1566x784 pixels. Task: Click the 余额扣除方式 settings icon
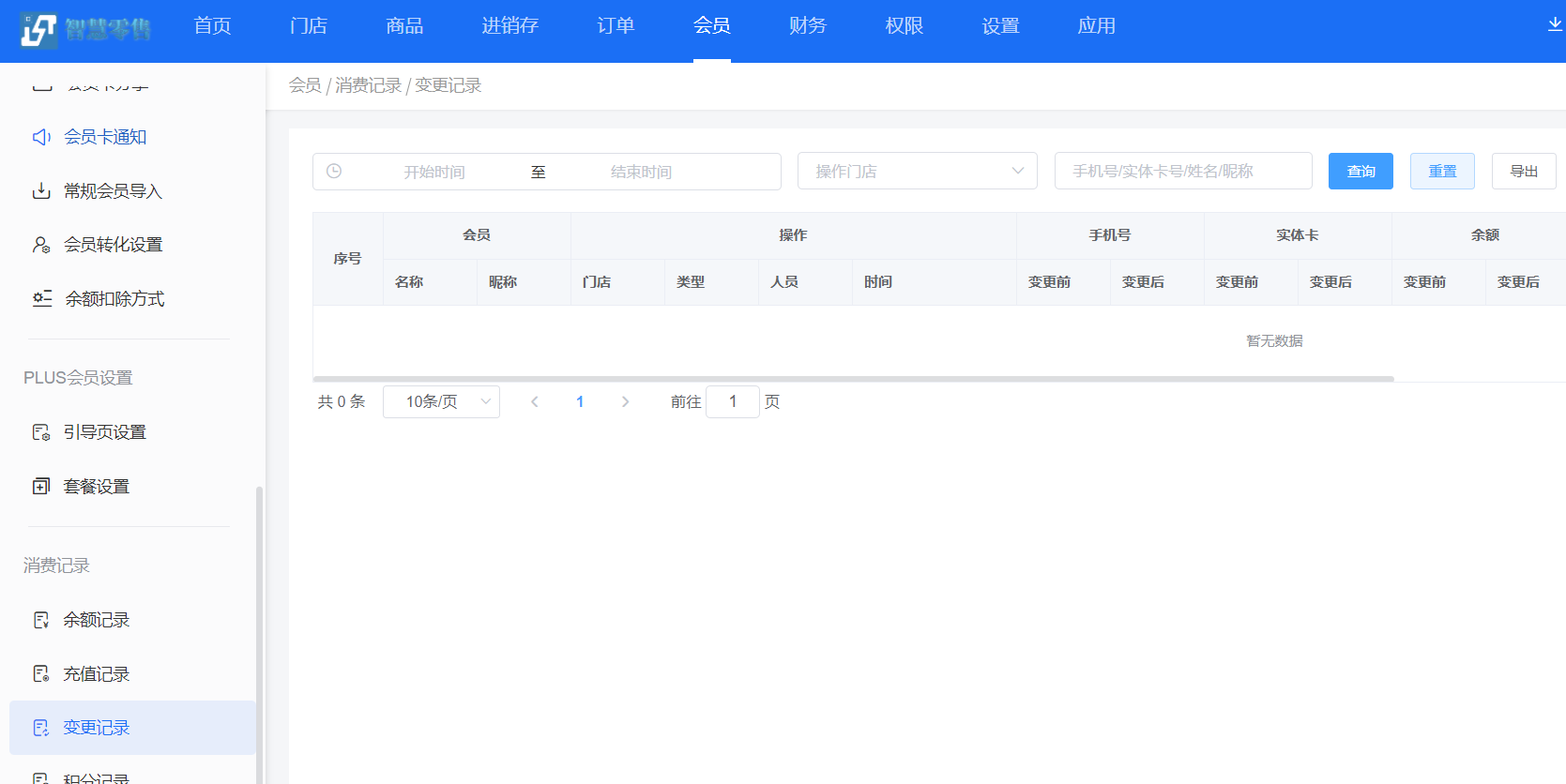pos(42,298)
